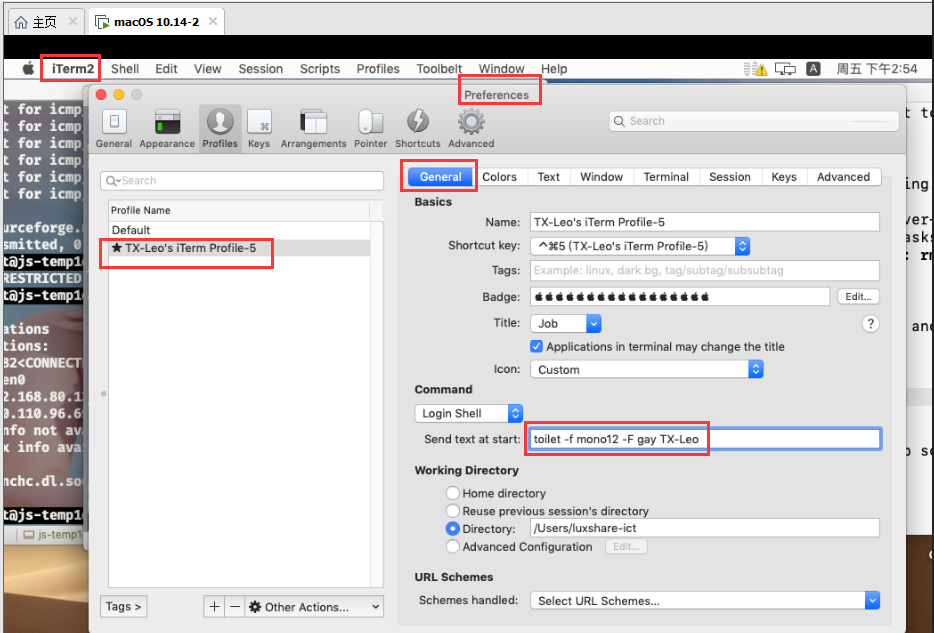
Task: Switch to the Window tab
Action: click(x=602, y=177)
